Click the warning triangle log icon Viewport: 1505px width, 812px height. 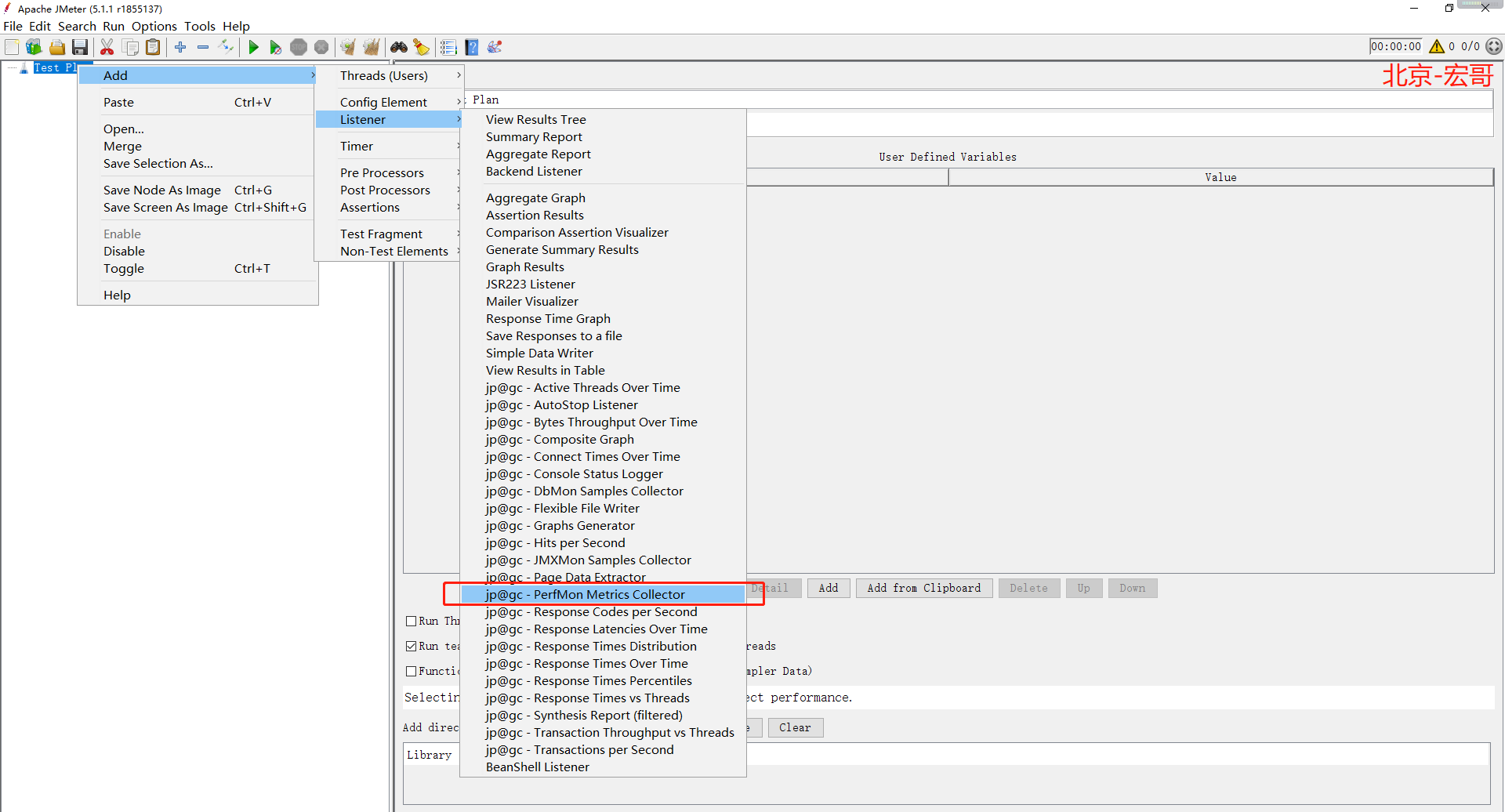(x=1436, y=46)
